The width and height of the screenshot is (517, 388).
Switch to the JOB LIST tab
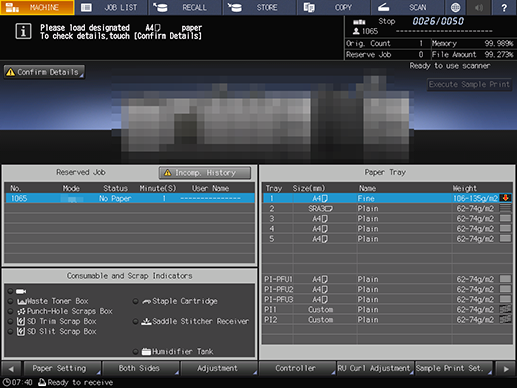(x=111, y=7)
